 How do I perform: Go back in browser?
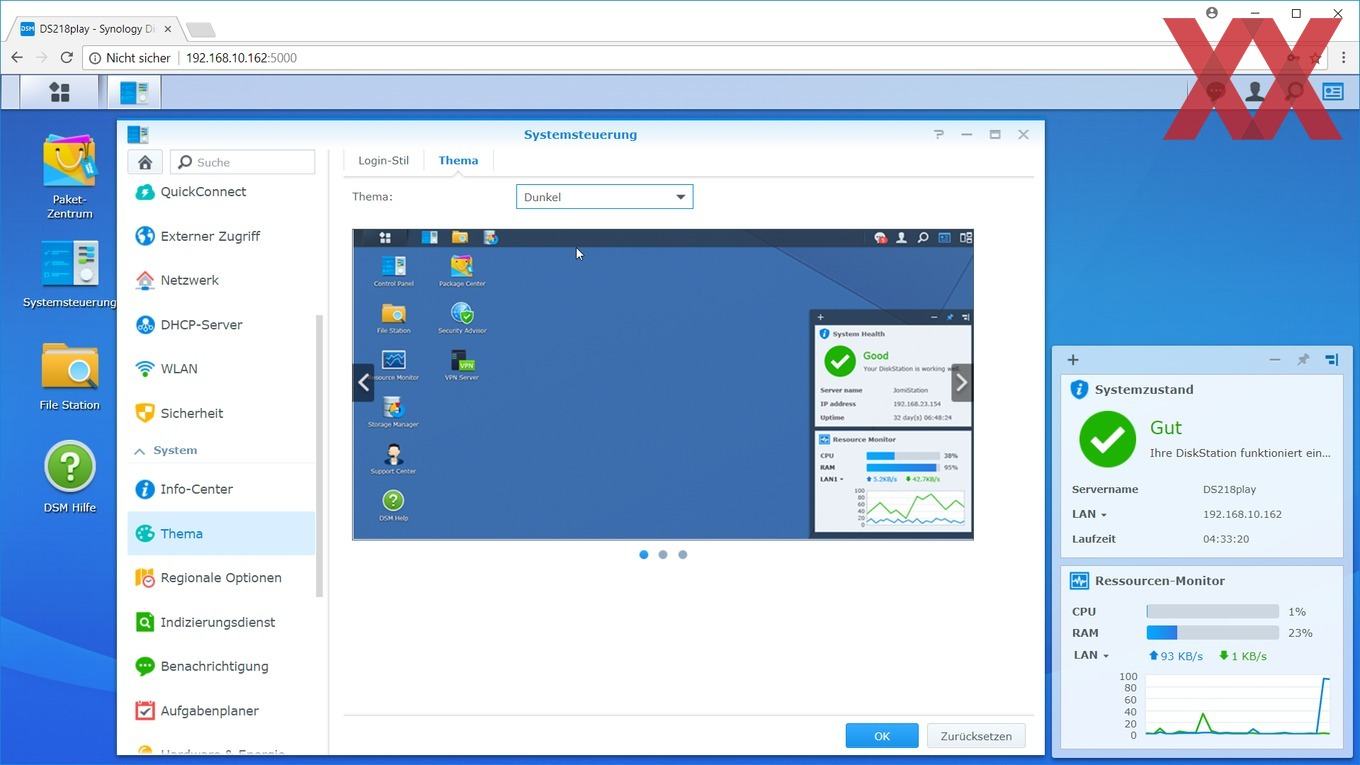17,58
